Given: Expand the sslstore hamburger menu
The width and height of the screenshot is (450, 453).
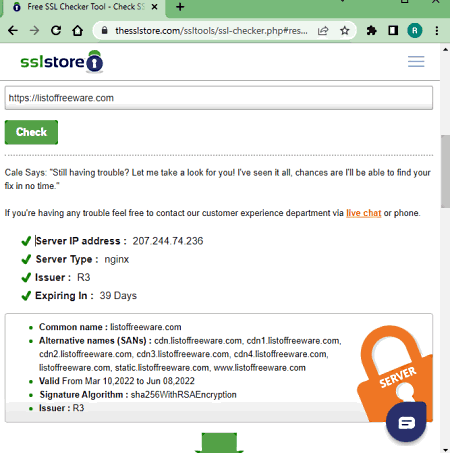Looking at the screenshot, I should pos(416,62).
